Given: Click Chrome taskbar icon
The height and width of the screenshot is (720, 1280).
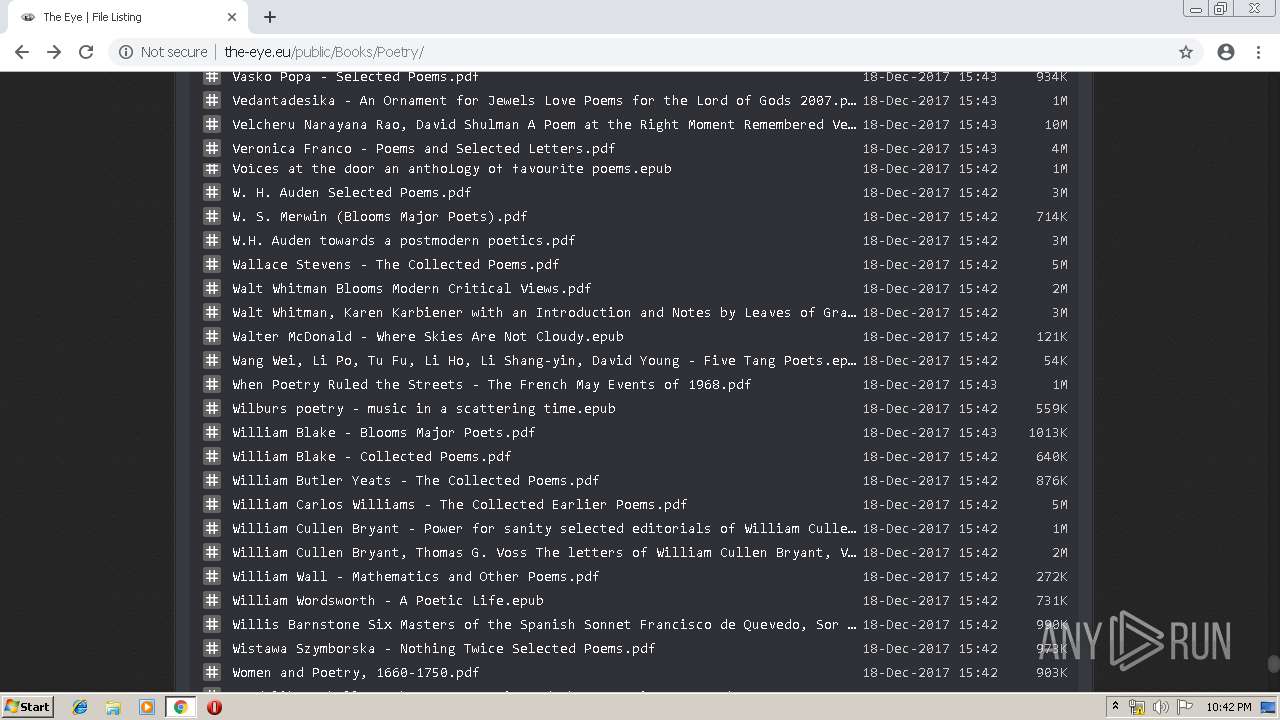Looking at the screenshot, I should (x=180, y=707).
